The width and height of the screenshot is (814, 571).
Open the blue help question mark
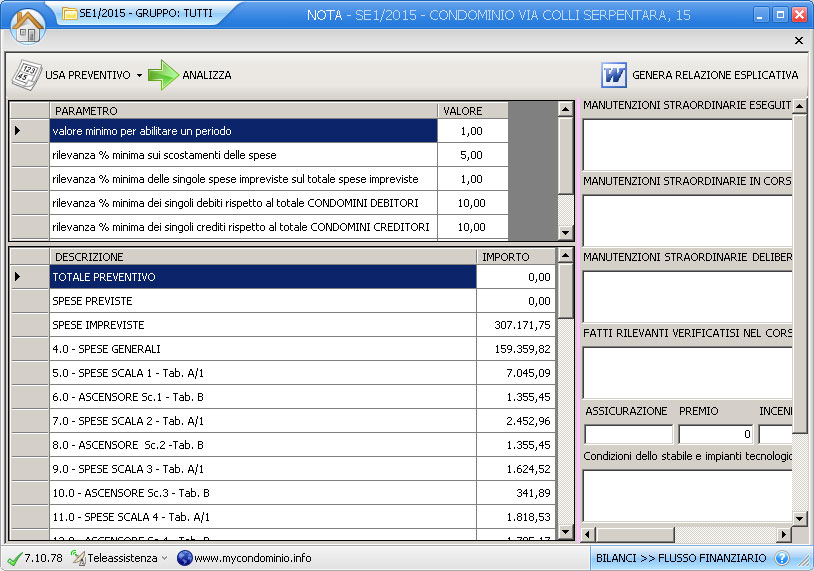pos(782,558)
